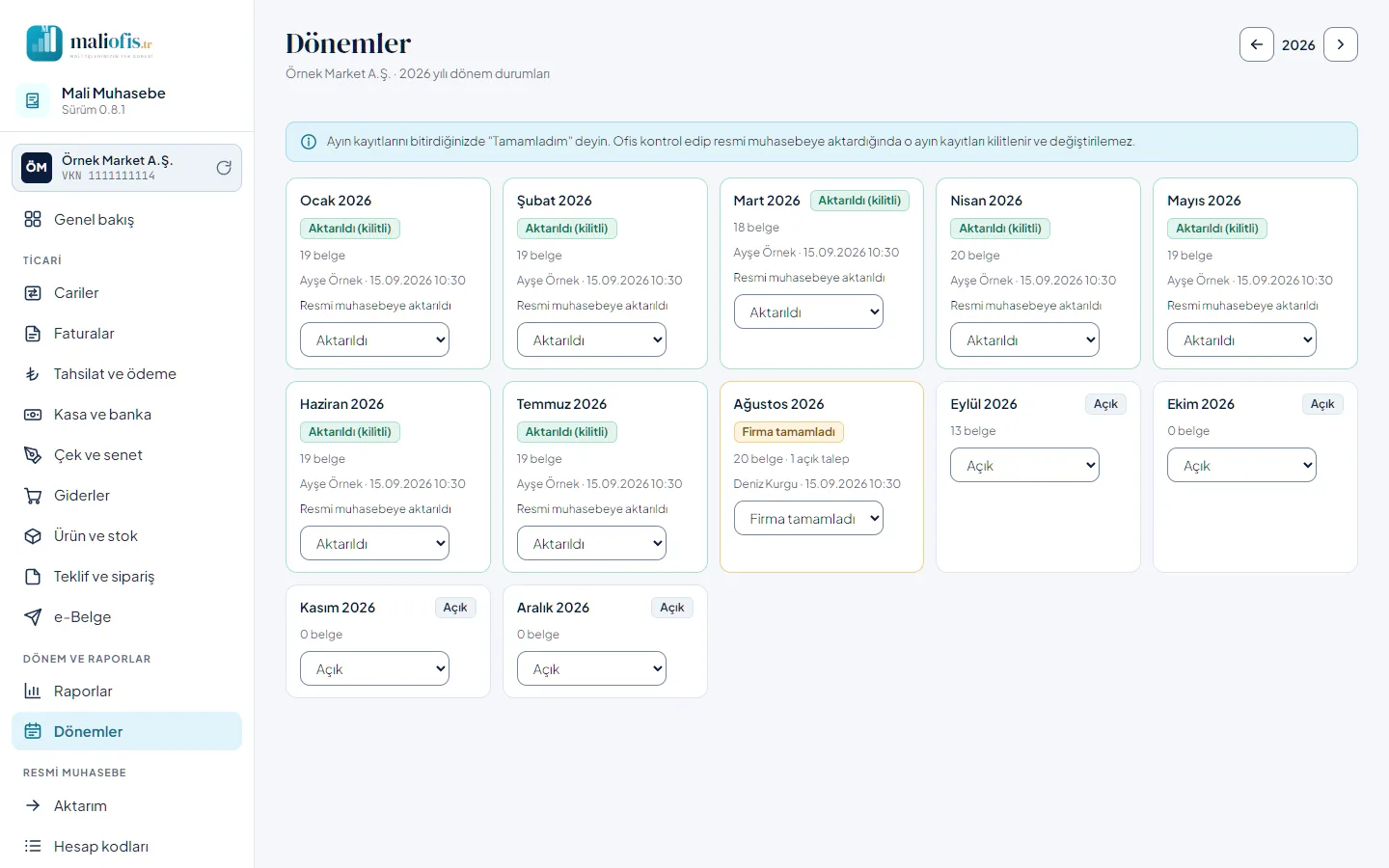1389x868 pixels.
Task: Click the Cariler sidebar icon
Action: pyautogui.click(x=33, y=293)
